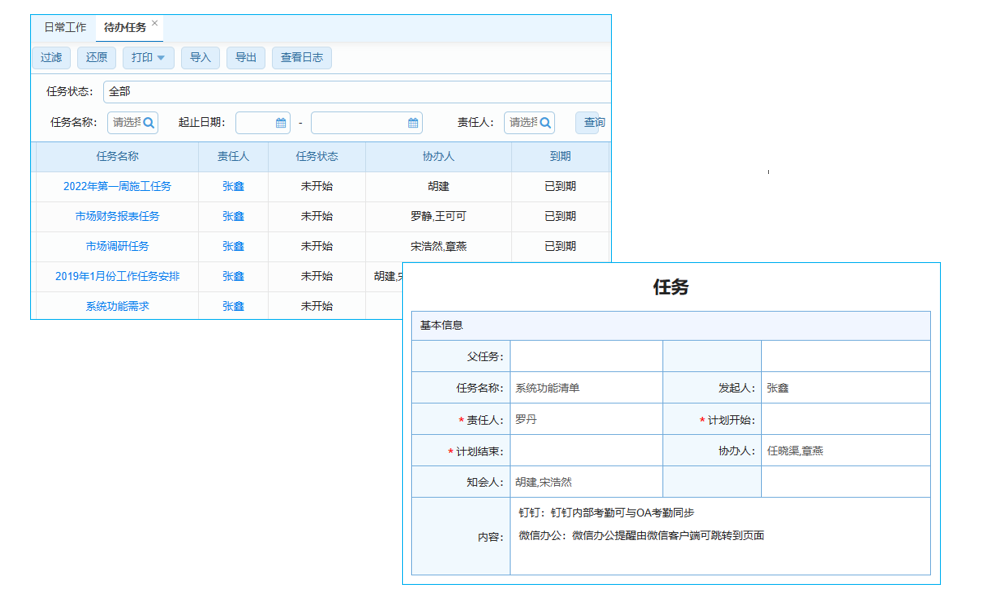1000x600 pixels.
Task: Click the 计划开始 date input field
Action: click(x=845, y=420)
